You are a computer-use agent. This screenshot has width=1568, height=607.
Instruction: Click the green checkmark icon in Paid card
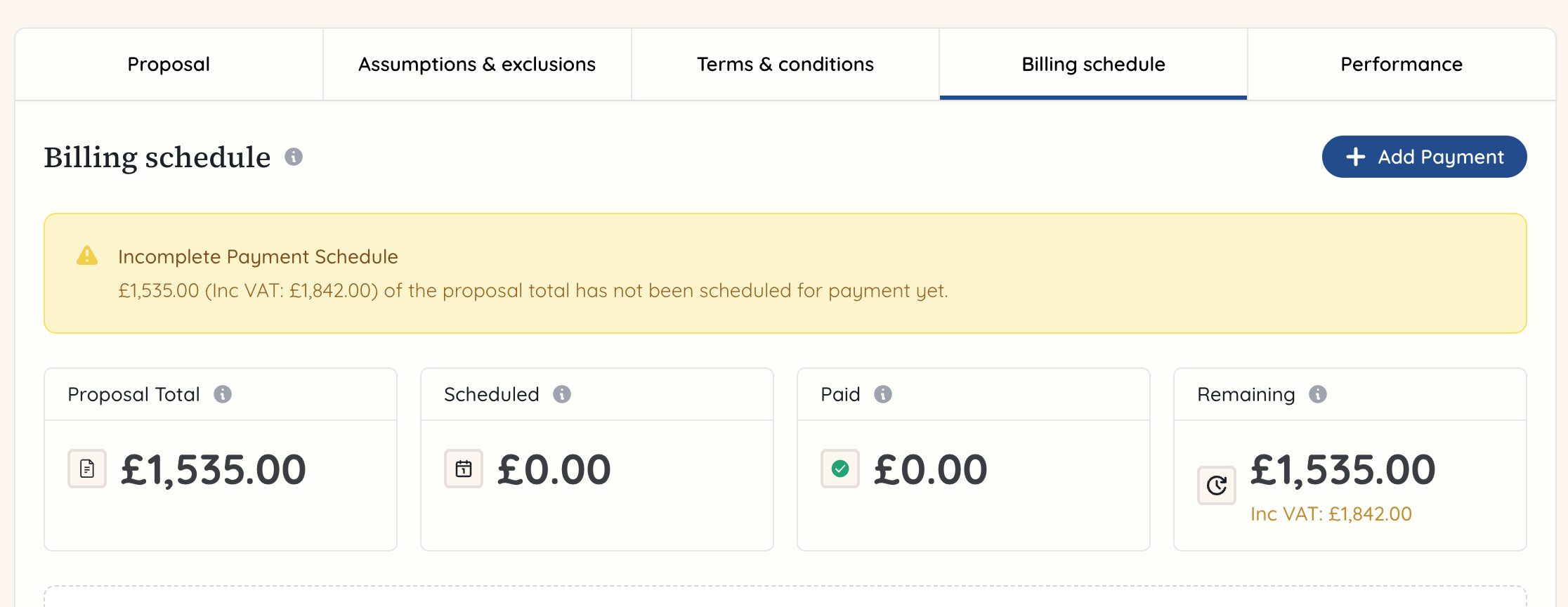(x=840, y=469)
